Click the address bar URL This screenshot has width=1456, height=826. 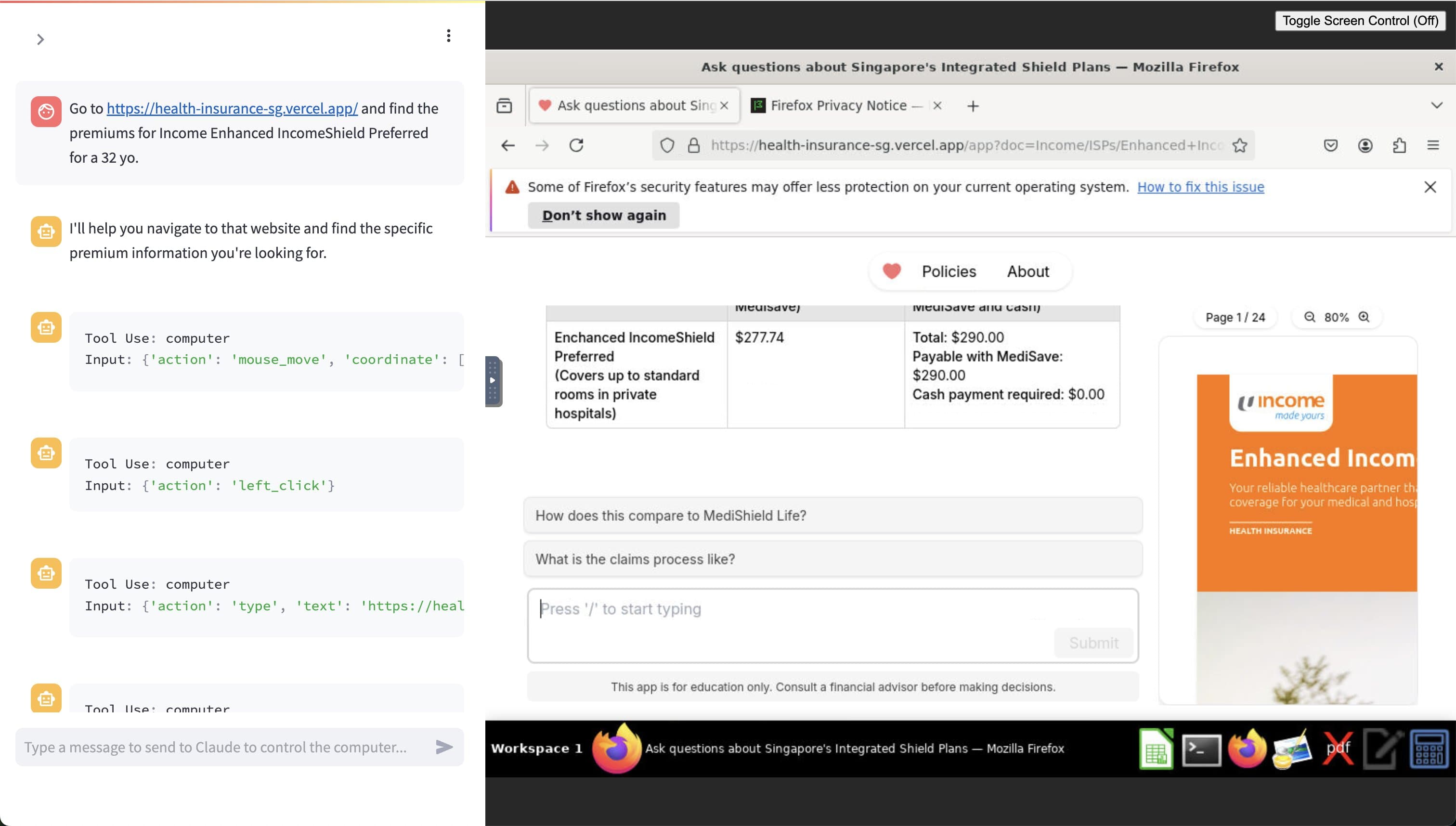[966, 146]
